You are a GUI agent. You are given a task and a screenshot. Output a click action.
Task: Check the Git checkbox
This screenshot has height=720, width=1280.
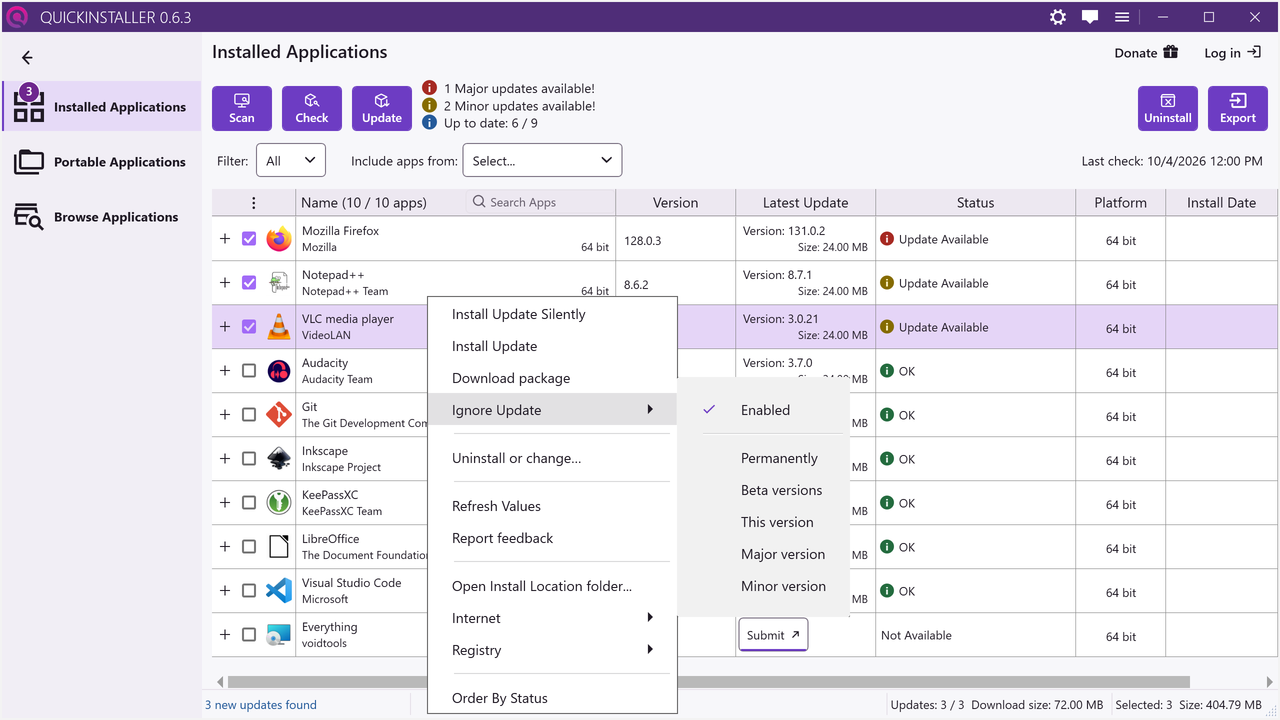(x=249, y=415)
